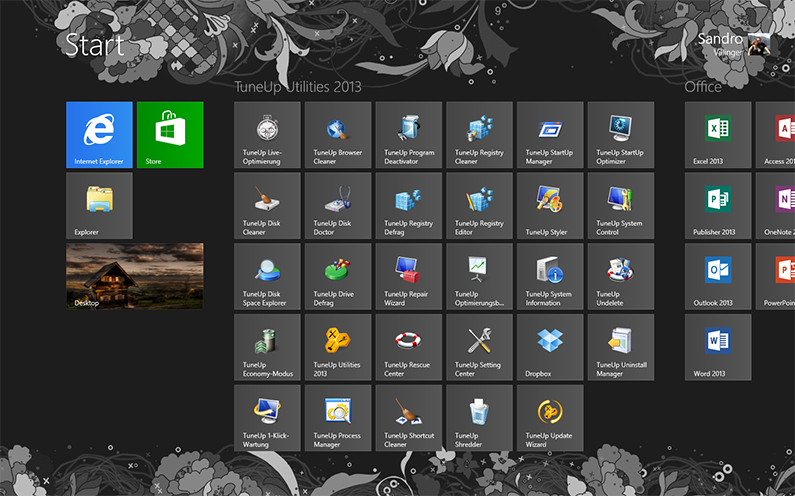Open TuneUp Process Manager

tap(338, 418)
